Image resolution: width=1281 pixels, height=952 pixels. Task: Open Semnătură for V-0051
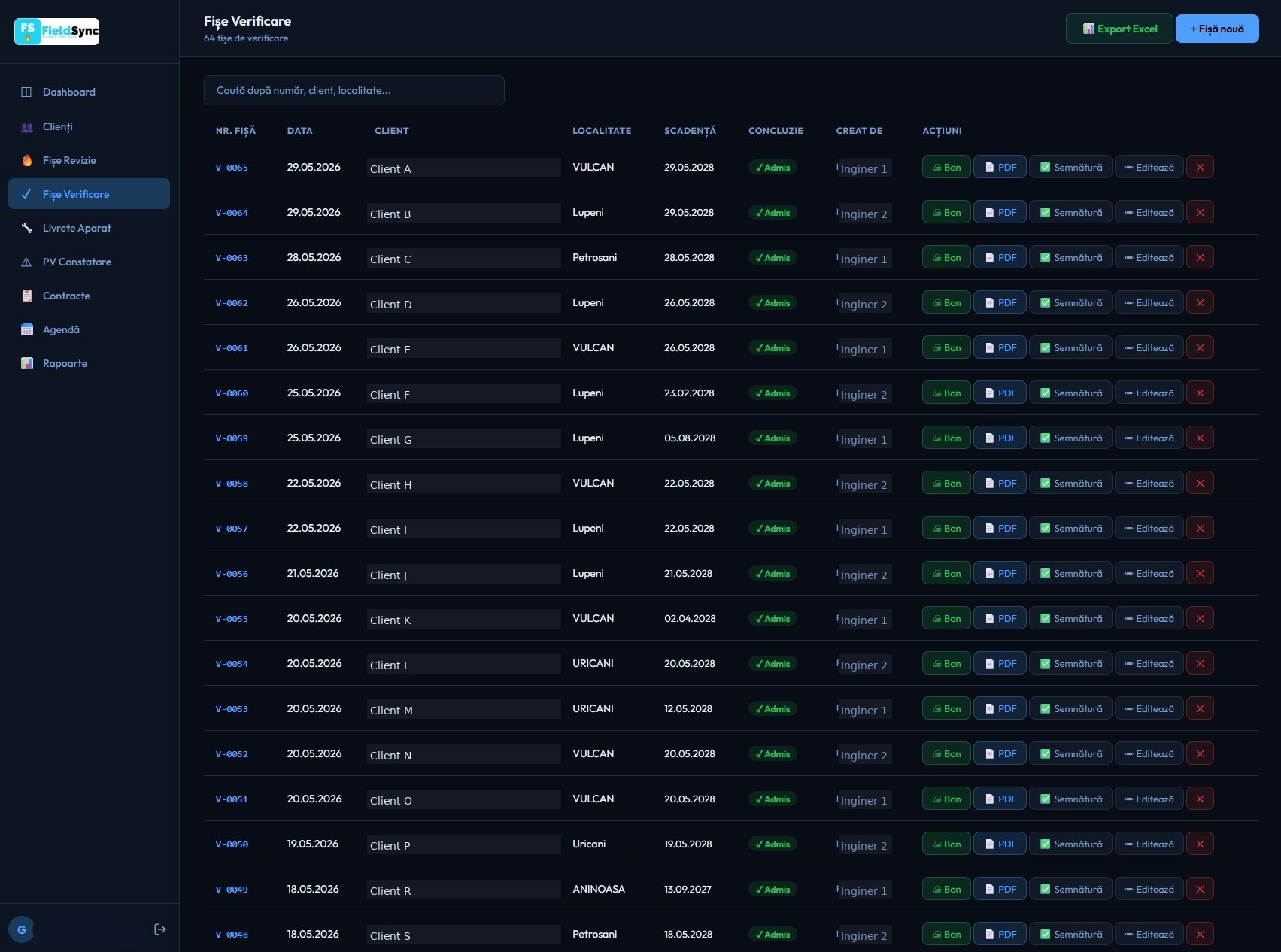pyautogui.click(x=1070, y=799)
